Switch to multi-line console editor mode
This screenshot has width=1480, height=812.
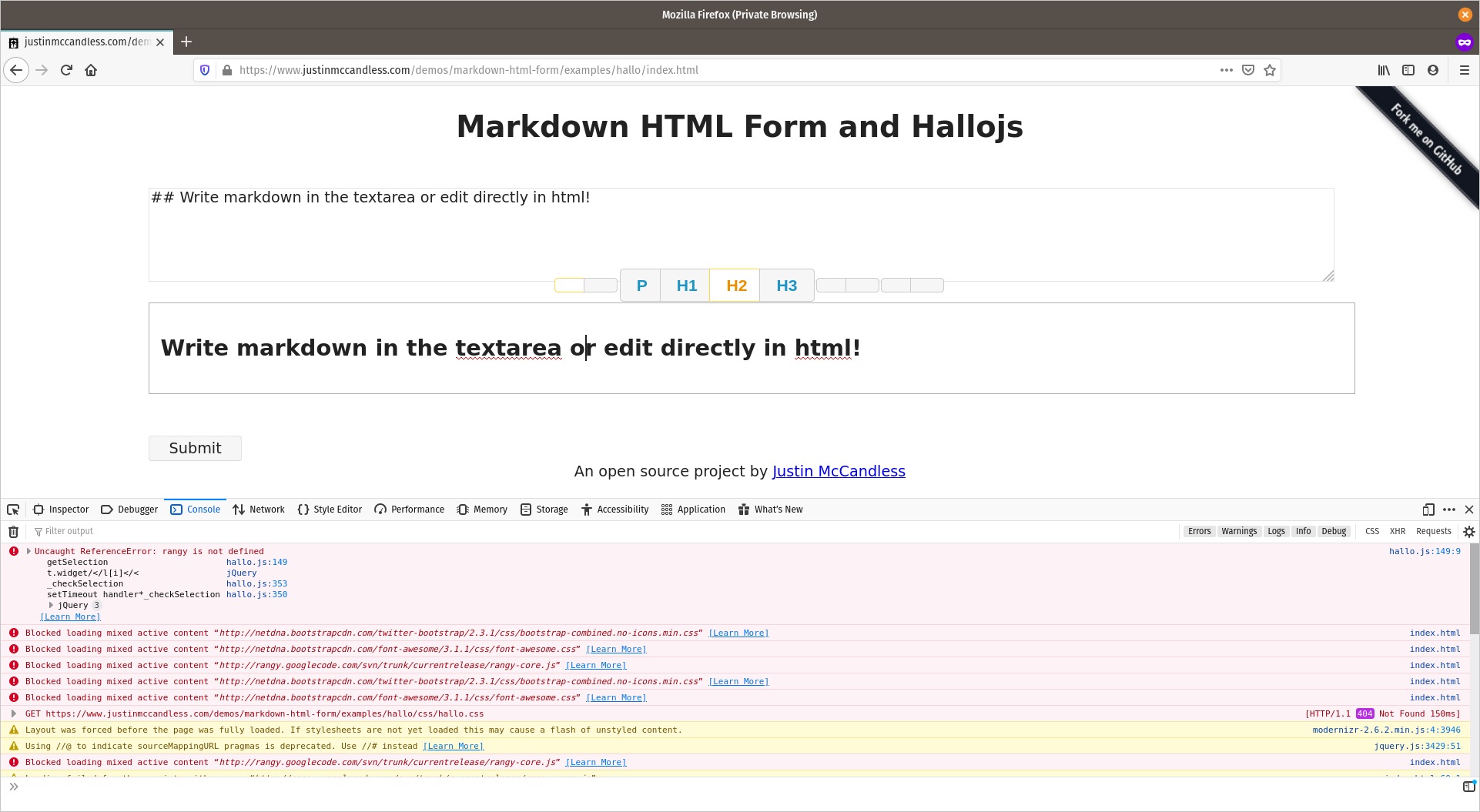(x=1468, y=787)
